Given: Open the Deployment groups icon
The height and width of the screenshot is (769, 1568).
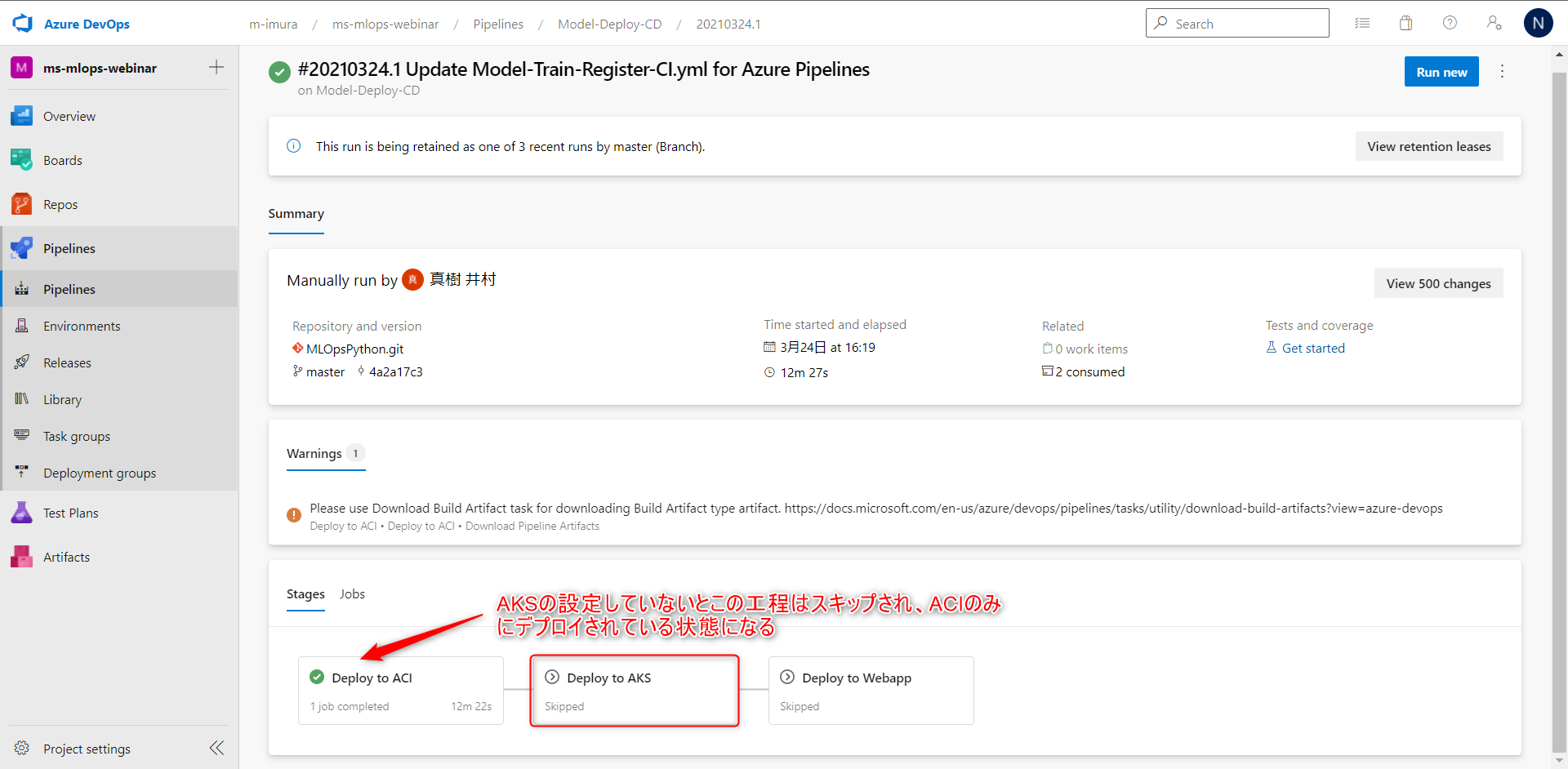Looking at the screenshot, I should point(22,473).
